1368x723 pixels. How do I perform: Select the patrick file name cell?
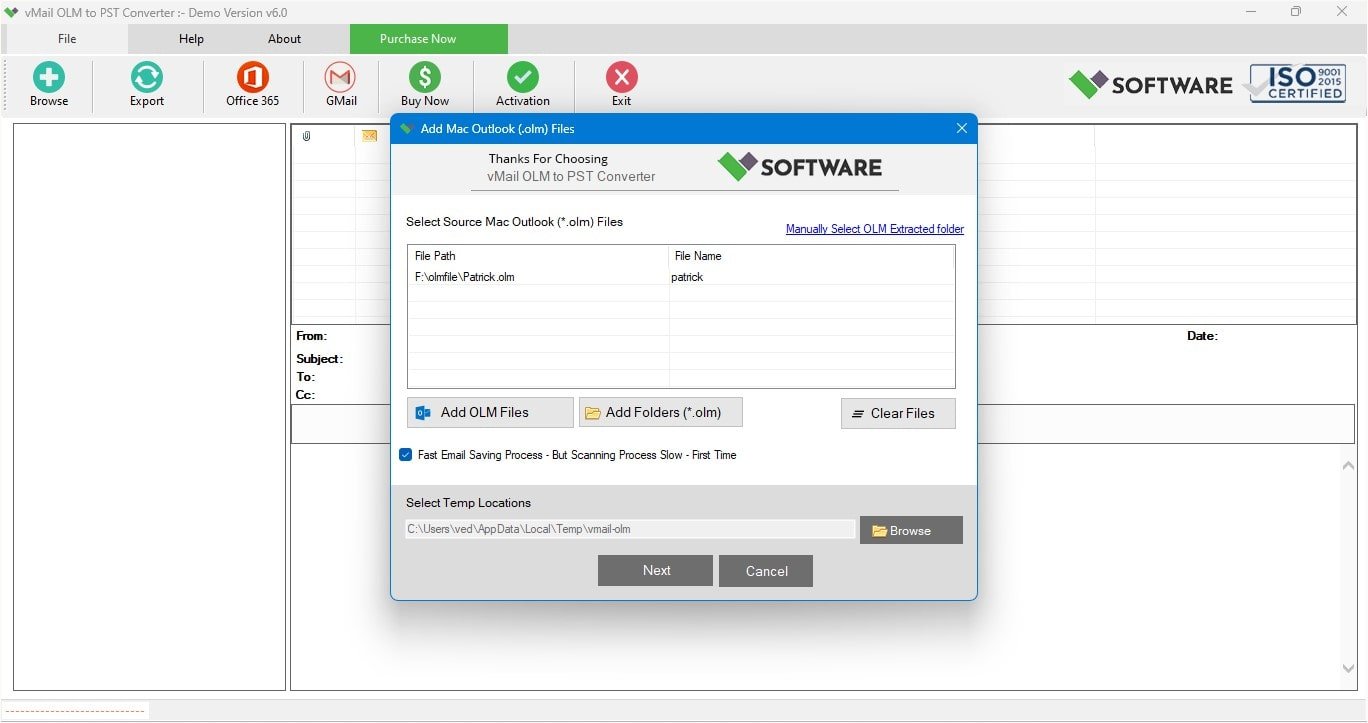811,277
